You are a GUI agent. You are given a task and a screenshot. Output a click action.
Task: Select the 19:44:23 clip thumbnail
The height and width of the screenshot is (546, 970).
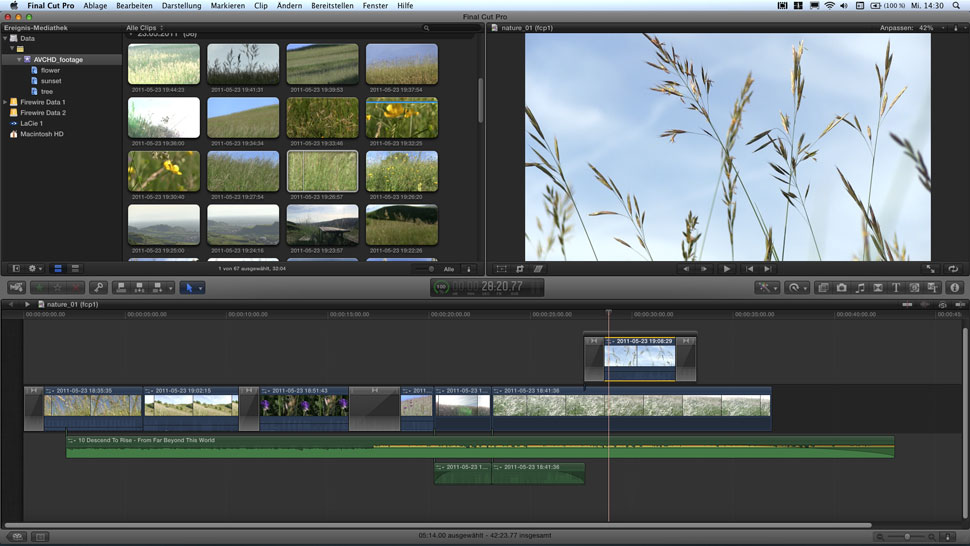coord(163,64)
